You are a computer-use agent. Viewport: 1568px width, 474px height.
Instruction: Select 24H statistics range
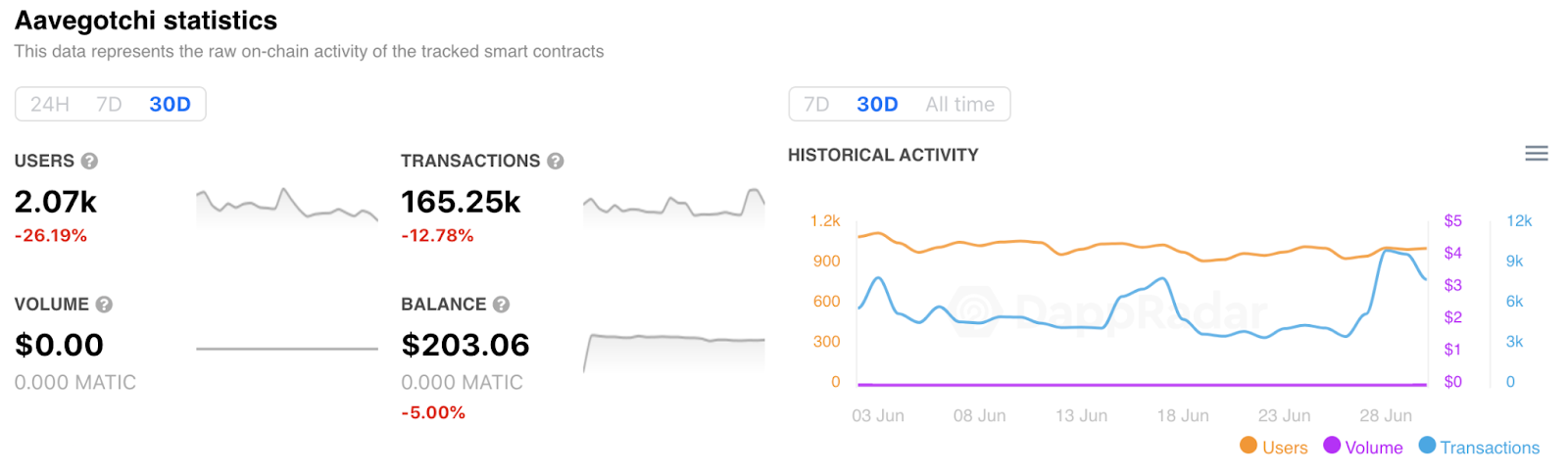tap(50, 105)
